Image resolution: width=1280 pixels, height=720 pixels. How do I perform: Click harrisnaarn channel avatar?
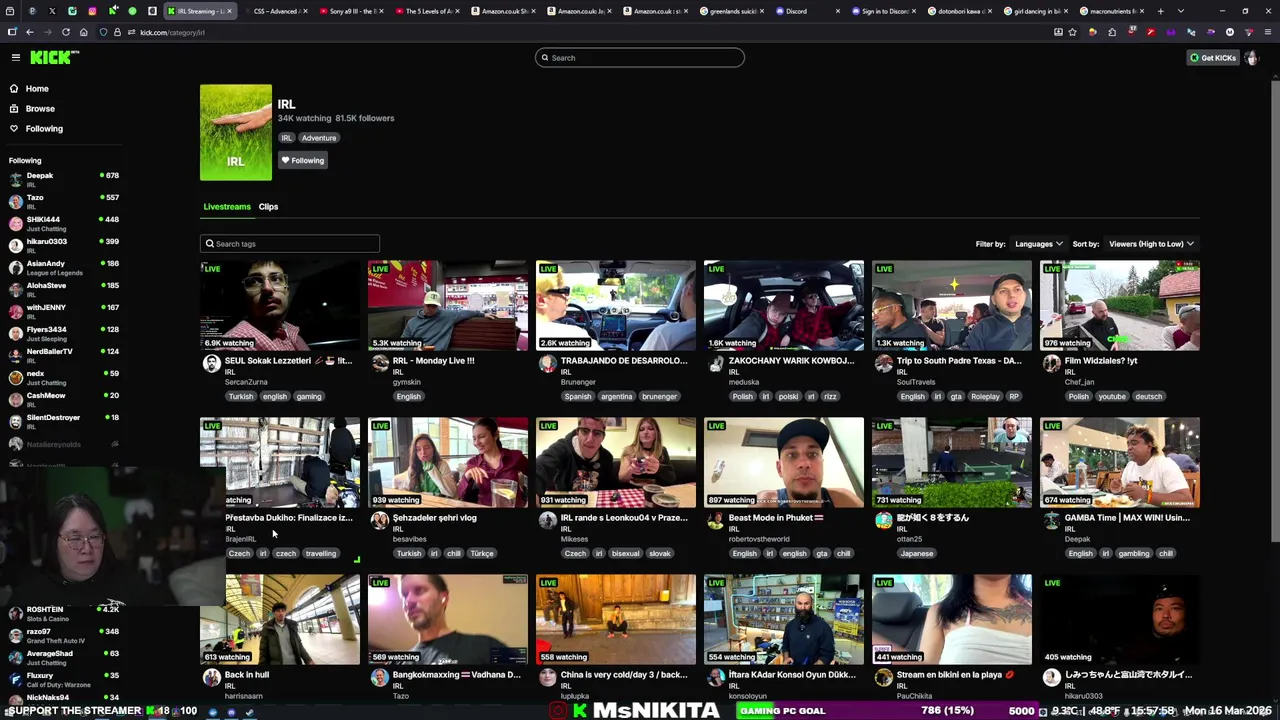point(211,678)
